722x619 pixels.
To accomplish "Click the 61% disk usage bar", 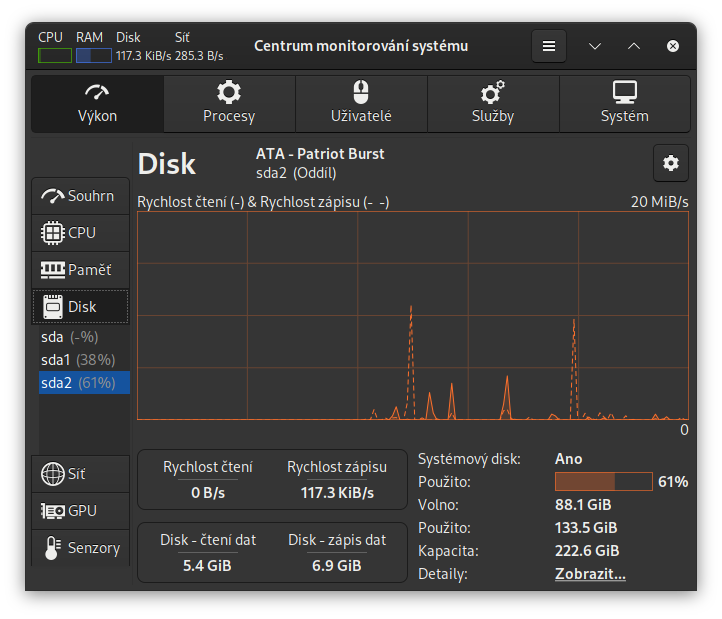I will pos(603,482).
